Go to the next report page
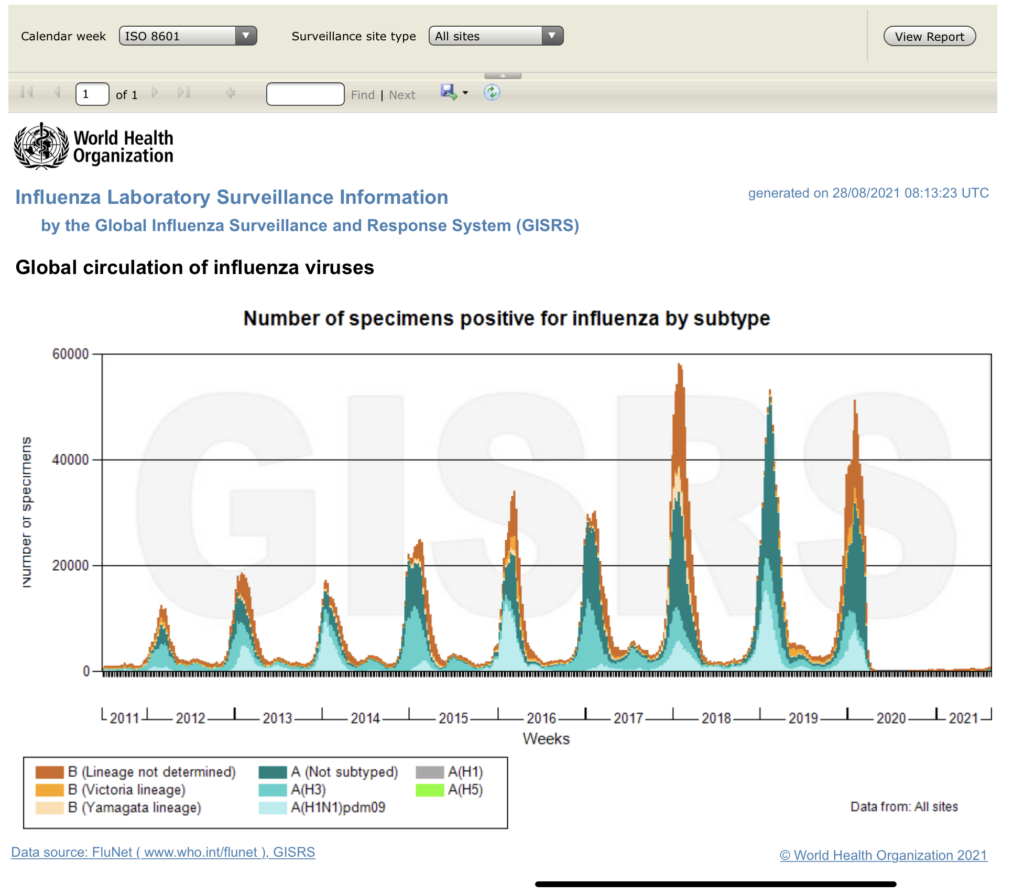Screen dimensions: 1024x895 click(x=155, y=93)
